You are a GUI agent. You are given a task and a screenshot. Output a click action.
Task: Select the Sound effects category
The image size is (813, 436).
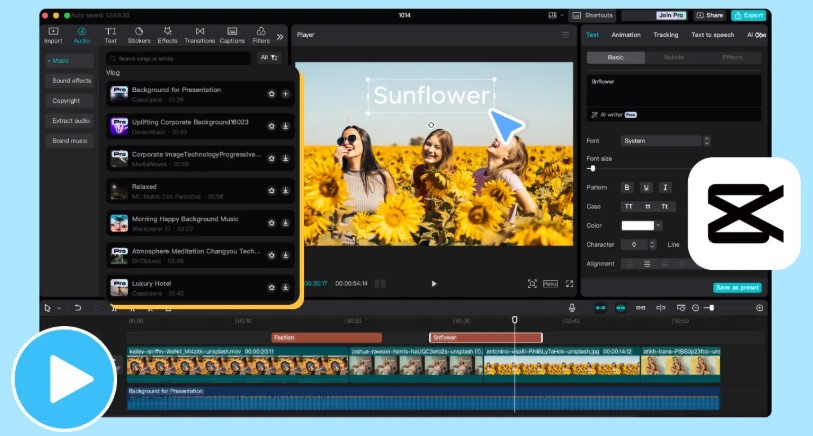click(72, 80)
